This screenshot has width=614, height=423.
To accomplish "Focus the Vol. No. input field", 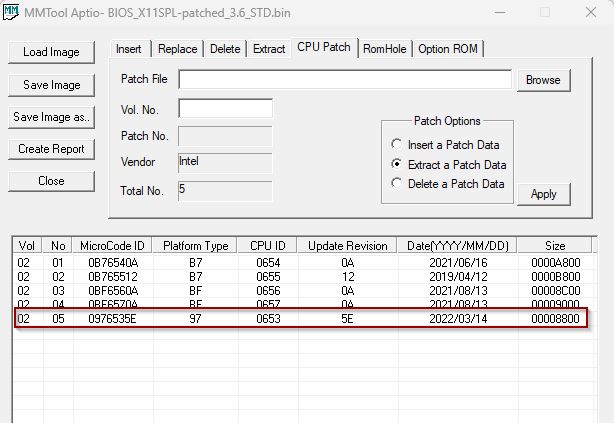I will click(225, 108).
